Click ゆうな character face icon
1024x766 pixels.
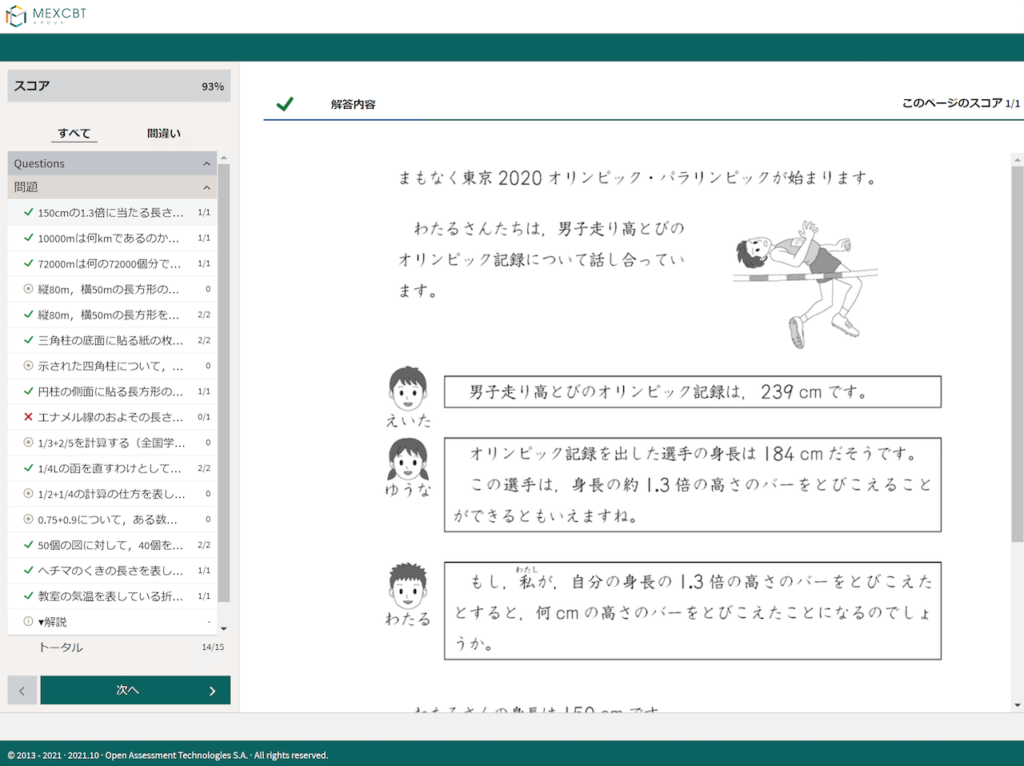pyautogui.click(x=408, y=460)
